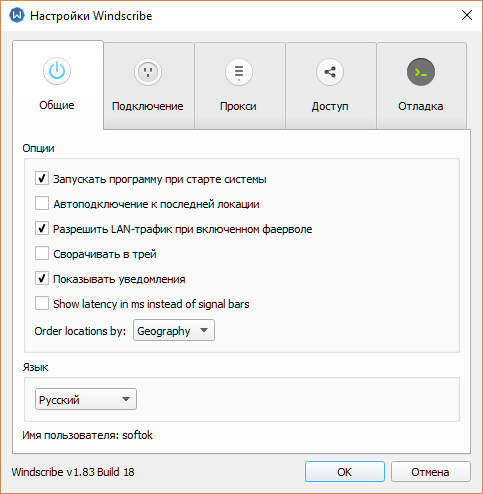Switch to the Подключение tab label

click(x=148, y=106)
